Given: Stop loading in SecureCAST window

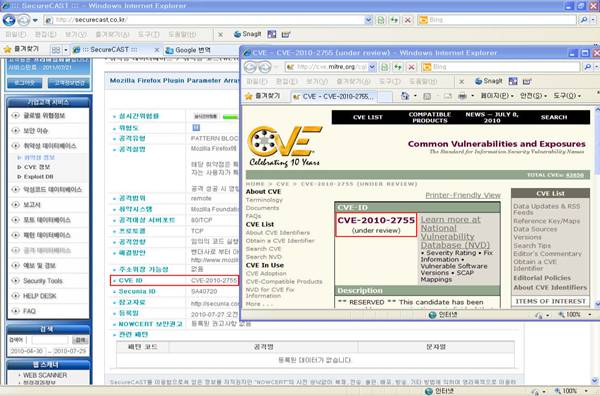Looking at the screenshot, I should 408,20.
